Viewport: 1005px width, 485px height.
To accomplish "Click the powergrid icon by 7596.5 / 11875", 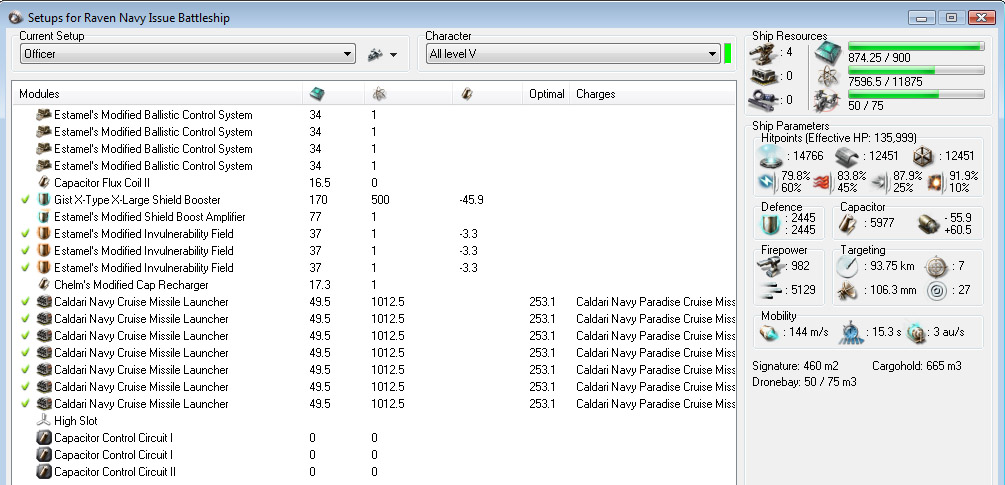I will [827, 77].
